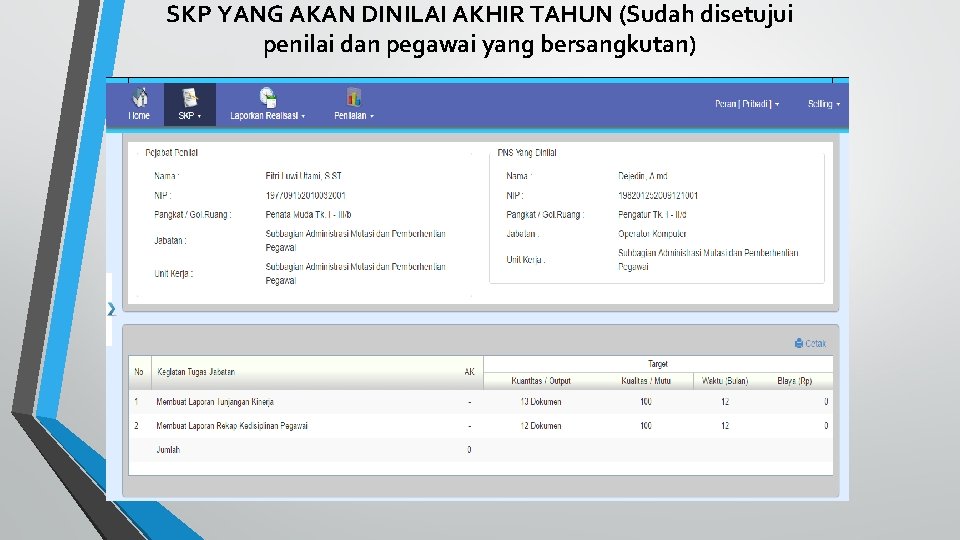Click the Target group header
Screen dimensions: 960x540
click(x=658, y=364)
